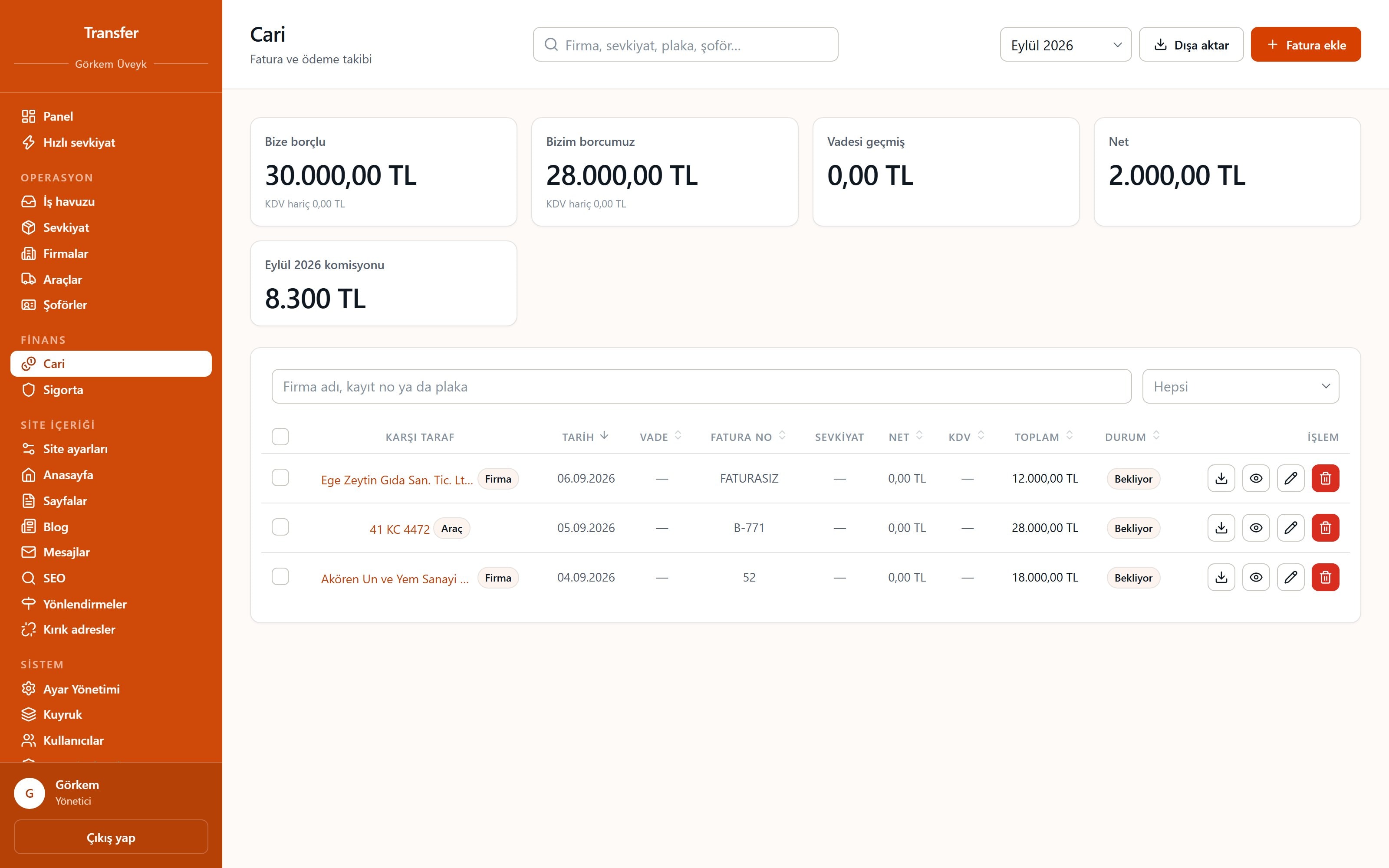Image resolution: width=1389 pixels, height=868 pixels.
Task: Sort table by TOPLAM column
Action: coord(1043,437)
